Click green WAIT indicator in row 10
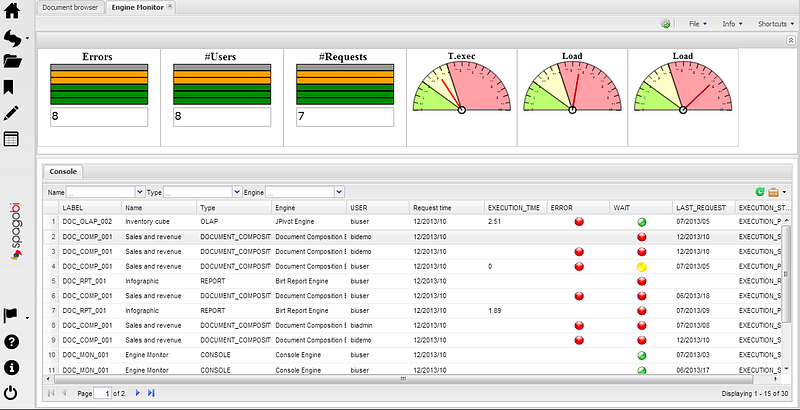Viewport: 800px width, 410px height. pos(642,355)
